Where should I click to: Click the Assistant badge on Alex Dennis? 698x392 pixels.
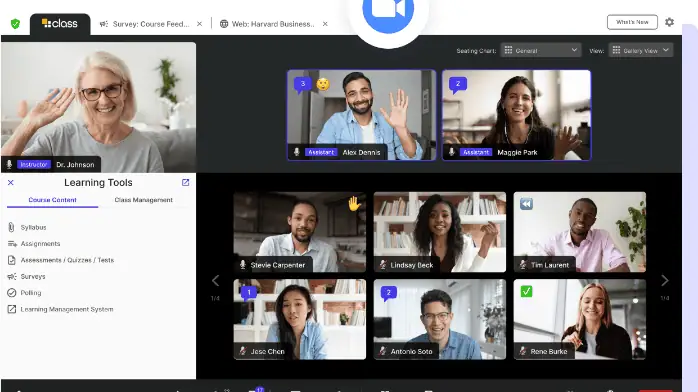tap(321, 152)
